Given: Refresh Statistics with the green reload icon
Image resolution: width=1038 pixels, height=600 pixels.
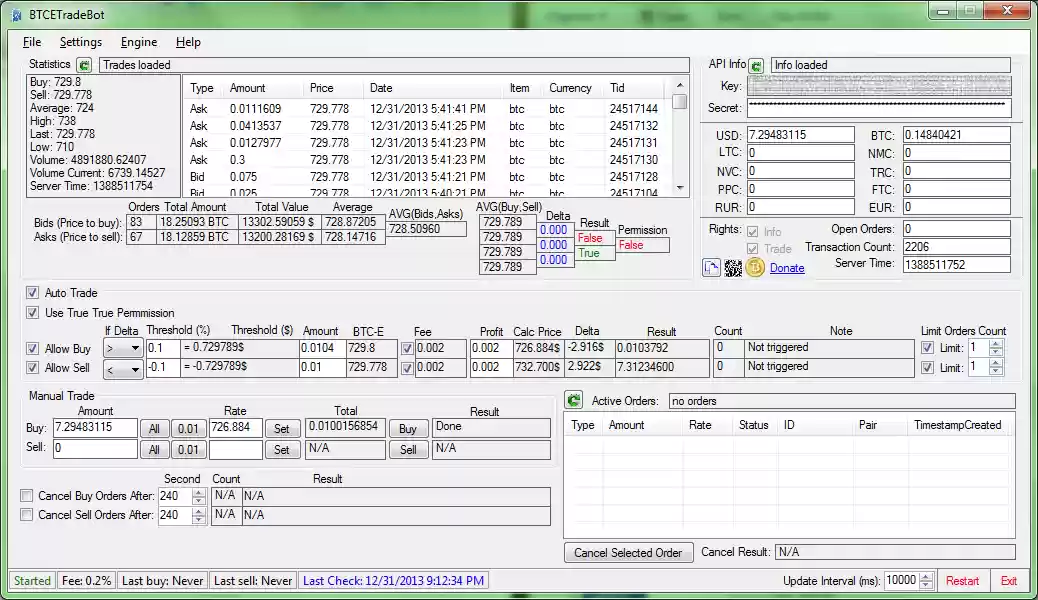Looking at the screenshot, I should click(84, 65).
